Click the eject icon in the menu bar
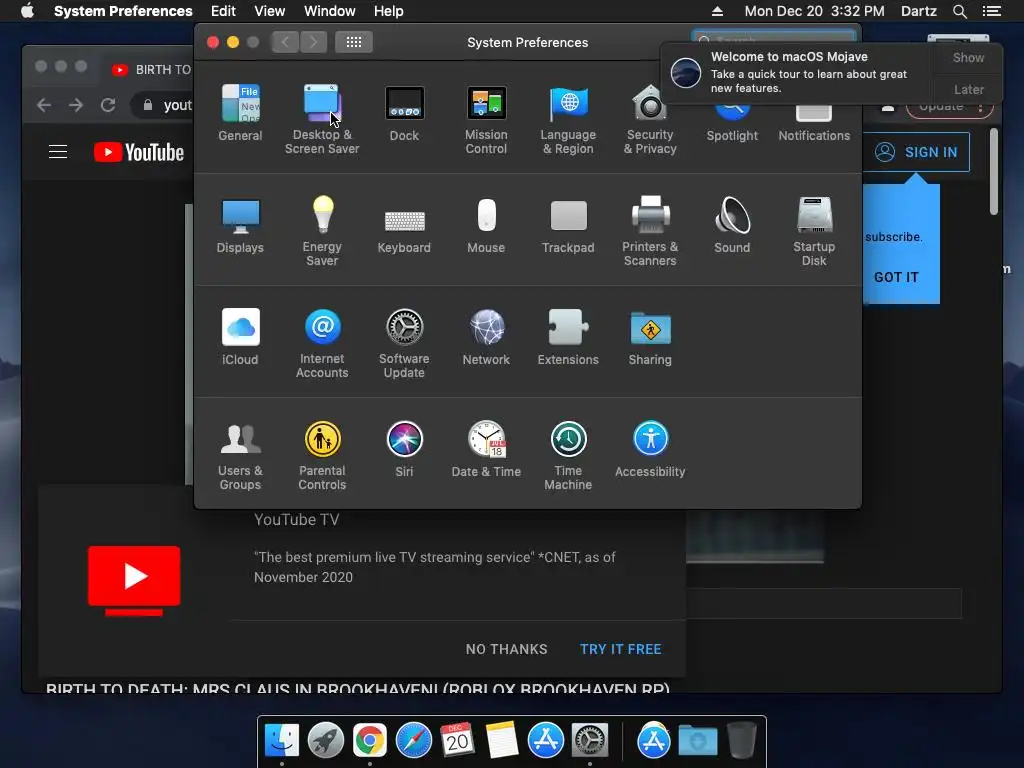Screen dimensions: 1024x768 tap(717, 11)
